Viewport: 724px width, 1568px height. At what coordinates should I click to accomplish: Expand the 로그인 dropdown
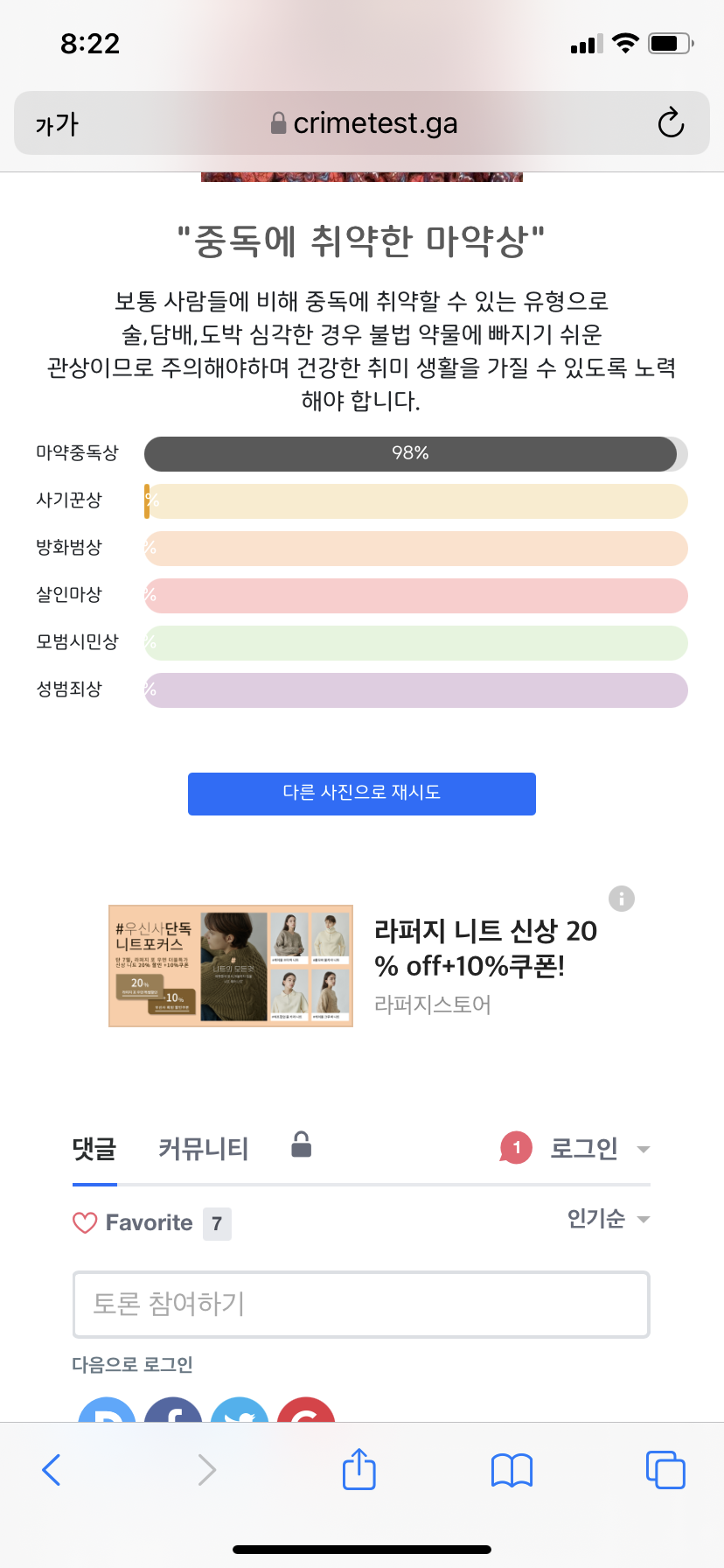(x=600, y=1148)
